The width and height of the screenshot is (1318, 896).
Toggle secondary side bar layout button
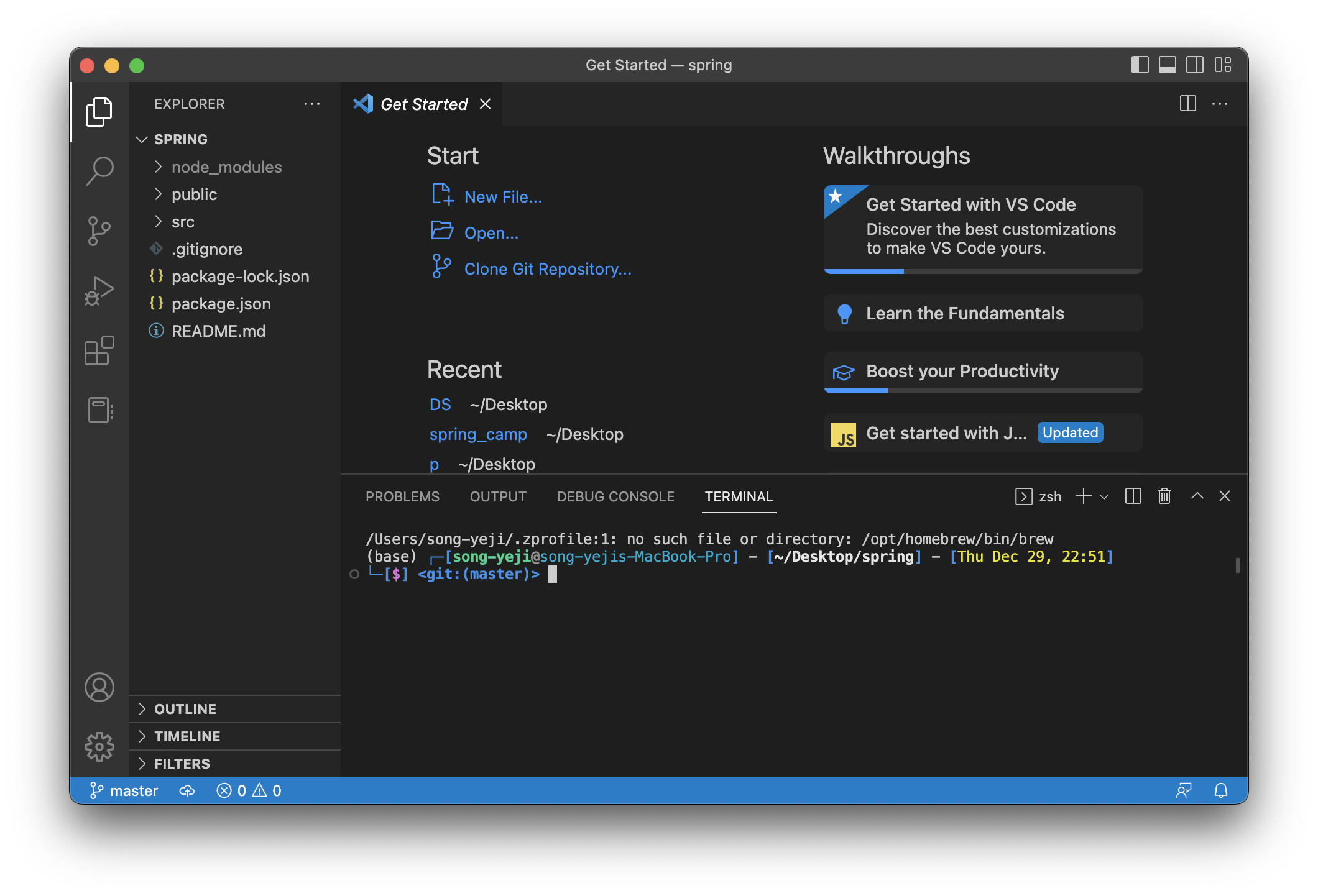[x=1195, y=65]
